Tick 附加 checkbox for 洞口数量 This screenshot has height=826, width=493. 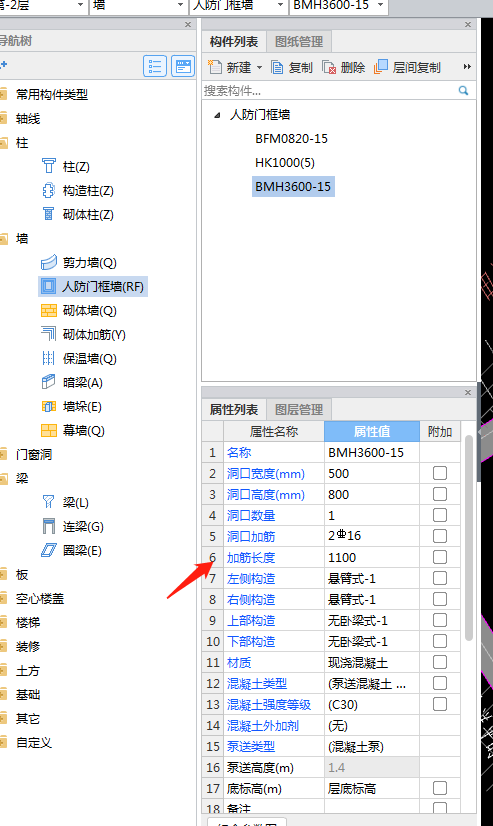(x=440, y=515)
